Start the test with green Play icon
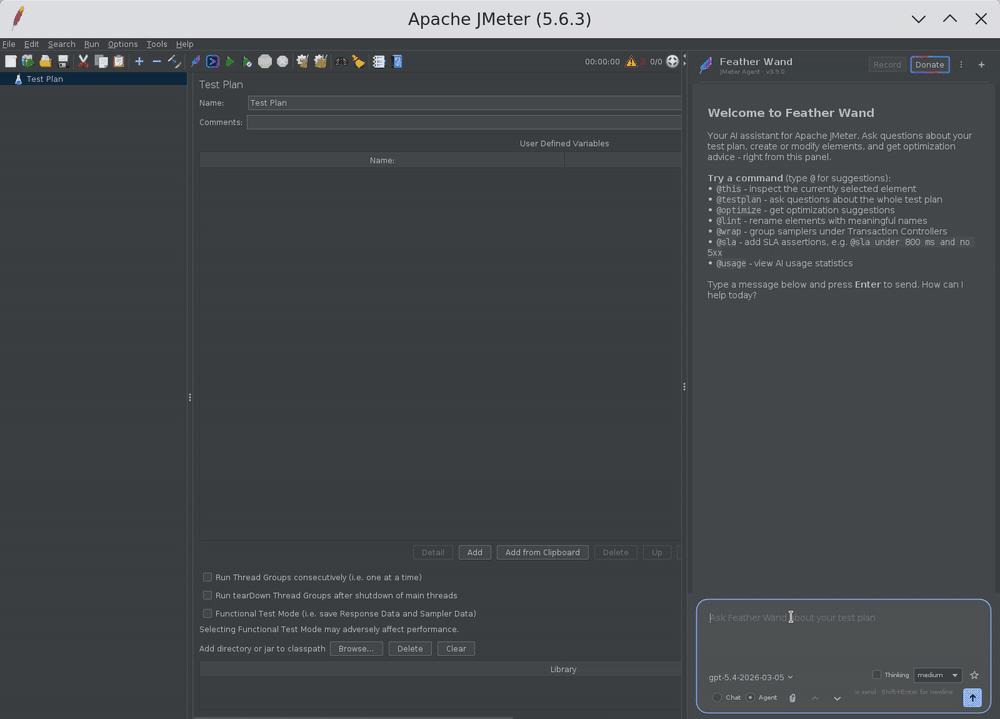The width and height of the screenshot is (1000, 719). click(230, 61)
